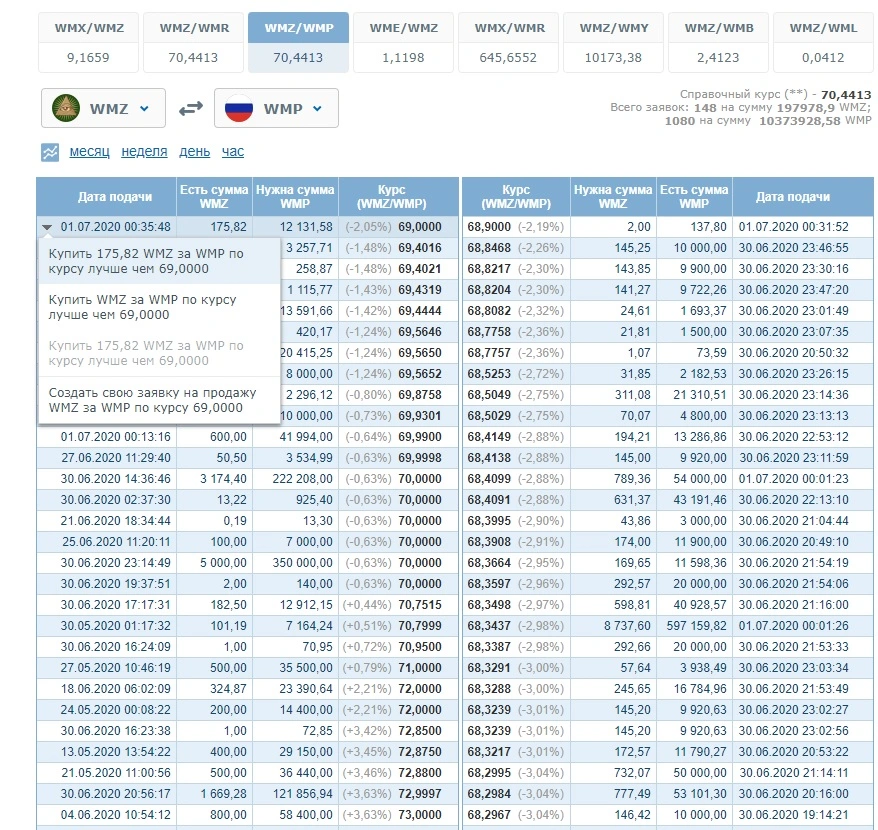Switch to the WMX/WMZ pair tab

tap(88, 43)
